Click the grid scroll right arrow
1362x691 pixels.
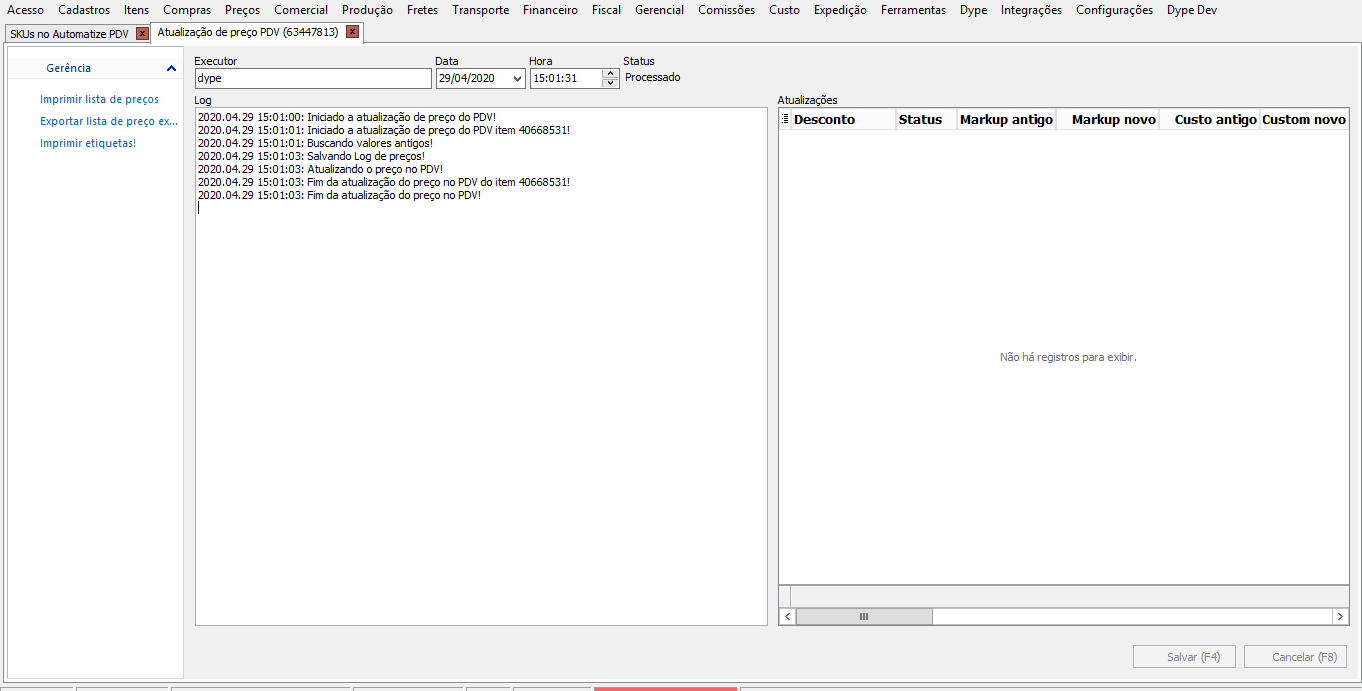1341,617
